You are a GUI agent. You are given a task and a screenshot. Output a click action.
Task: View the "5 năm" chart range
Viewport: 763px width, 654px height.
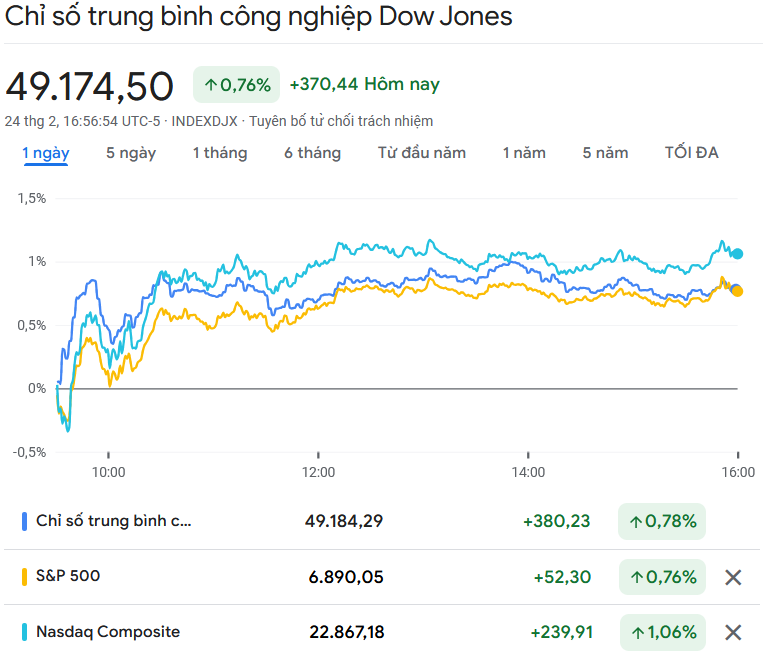click(x=605, y=153)
